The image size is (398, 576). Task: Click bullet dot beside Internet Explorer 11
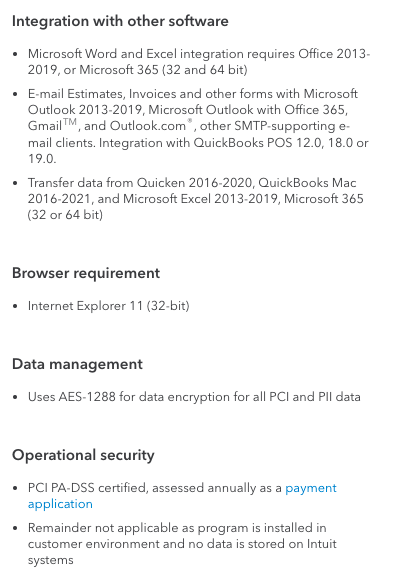point(15,307)
